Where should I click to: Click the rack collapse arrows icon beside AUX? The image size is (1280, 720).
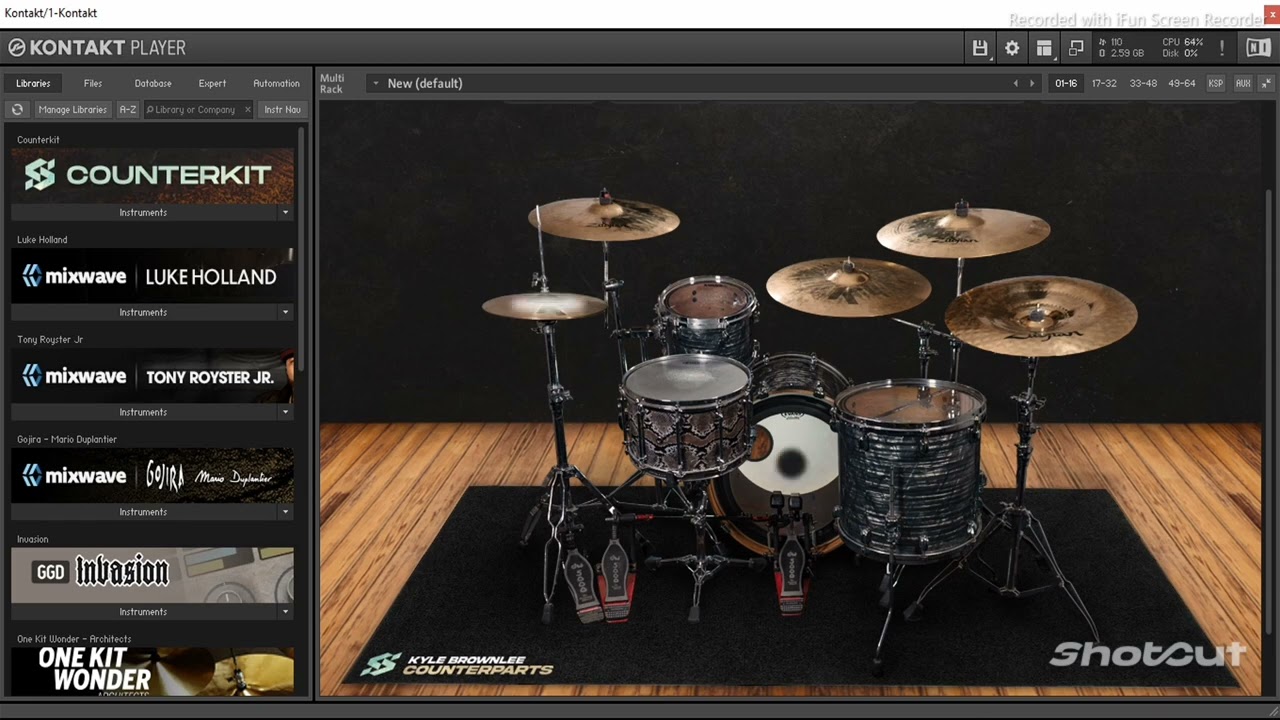coord(1267,83)
